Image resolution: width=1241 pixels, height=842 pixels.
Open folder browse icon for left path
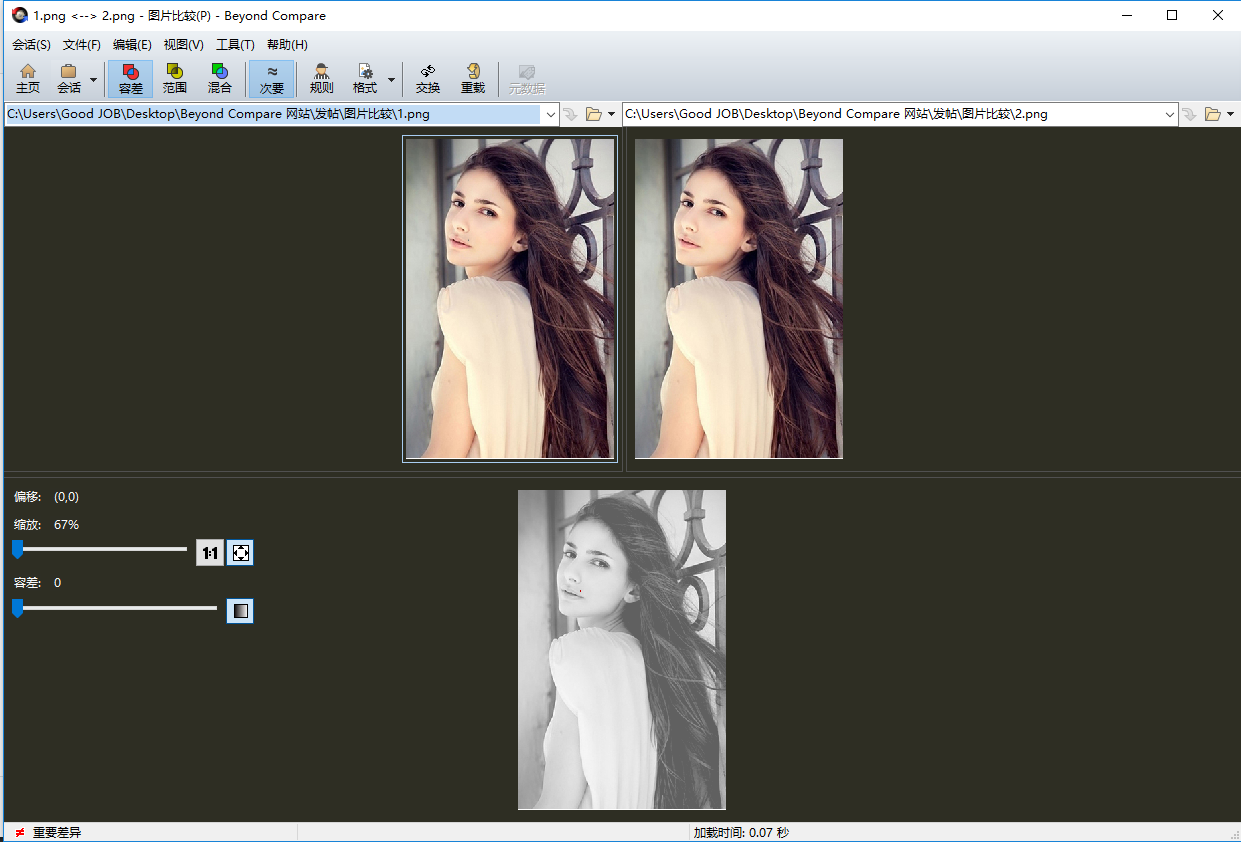[x=593, y=114]
